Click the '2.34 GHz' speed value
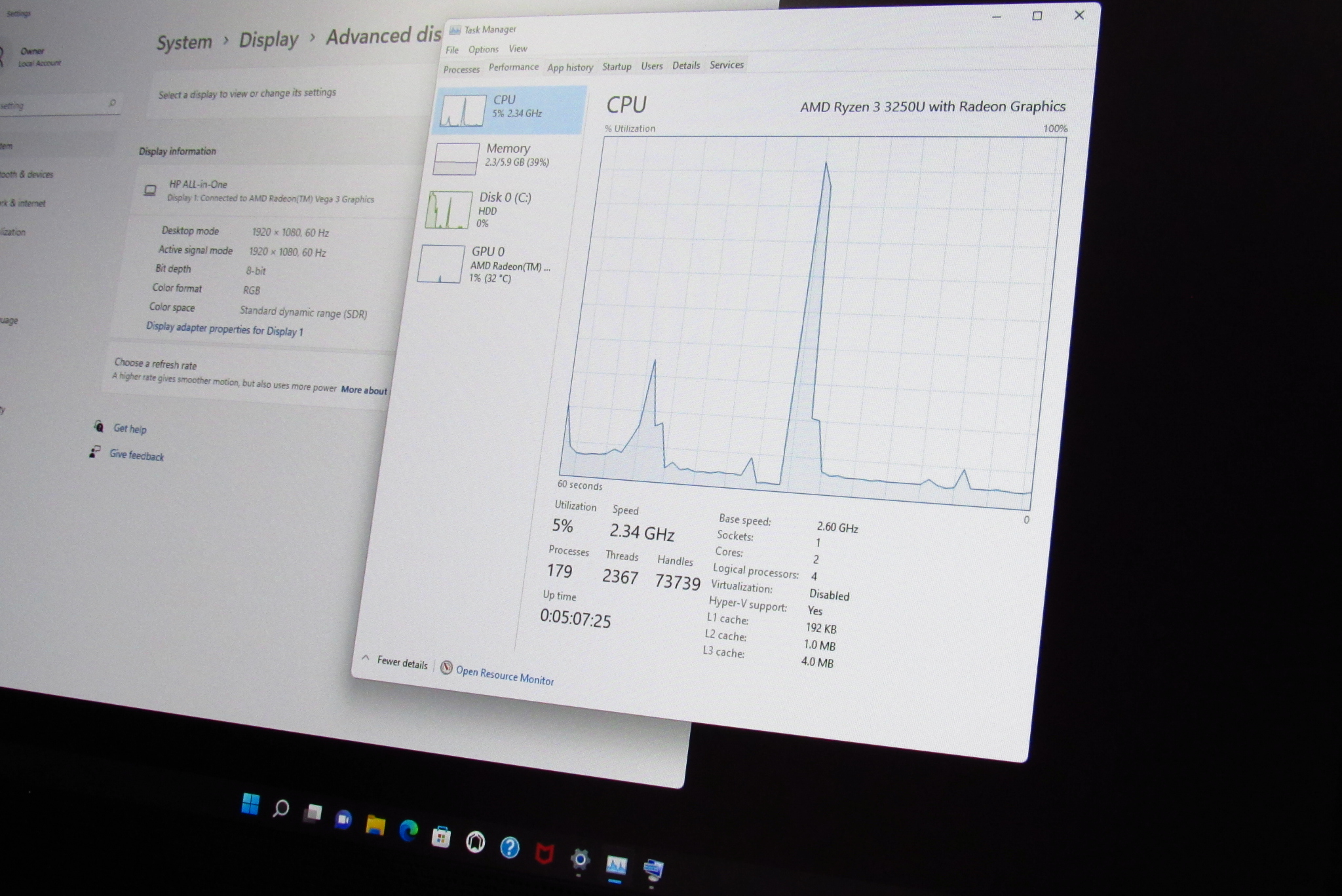This screenshot has width=1342, height=896. pyautogui.click(x=642, y=532)
